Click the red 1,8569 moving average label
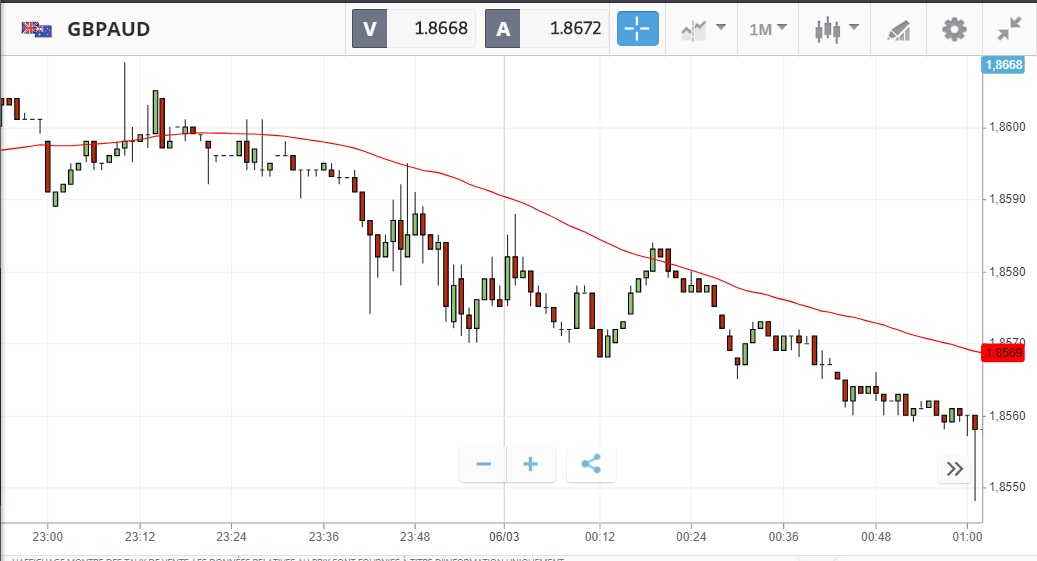Image resolution: width=1037 pixels, height=561 pixels. [x=1004, y=352]
